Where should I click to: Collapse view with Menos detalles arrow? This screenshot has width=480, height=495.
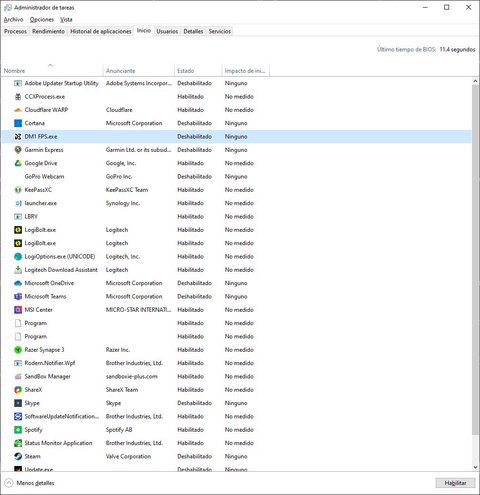pos(9,483)
